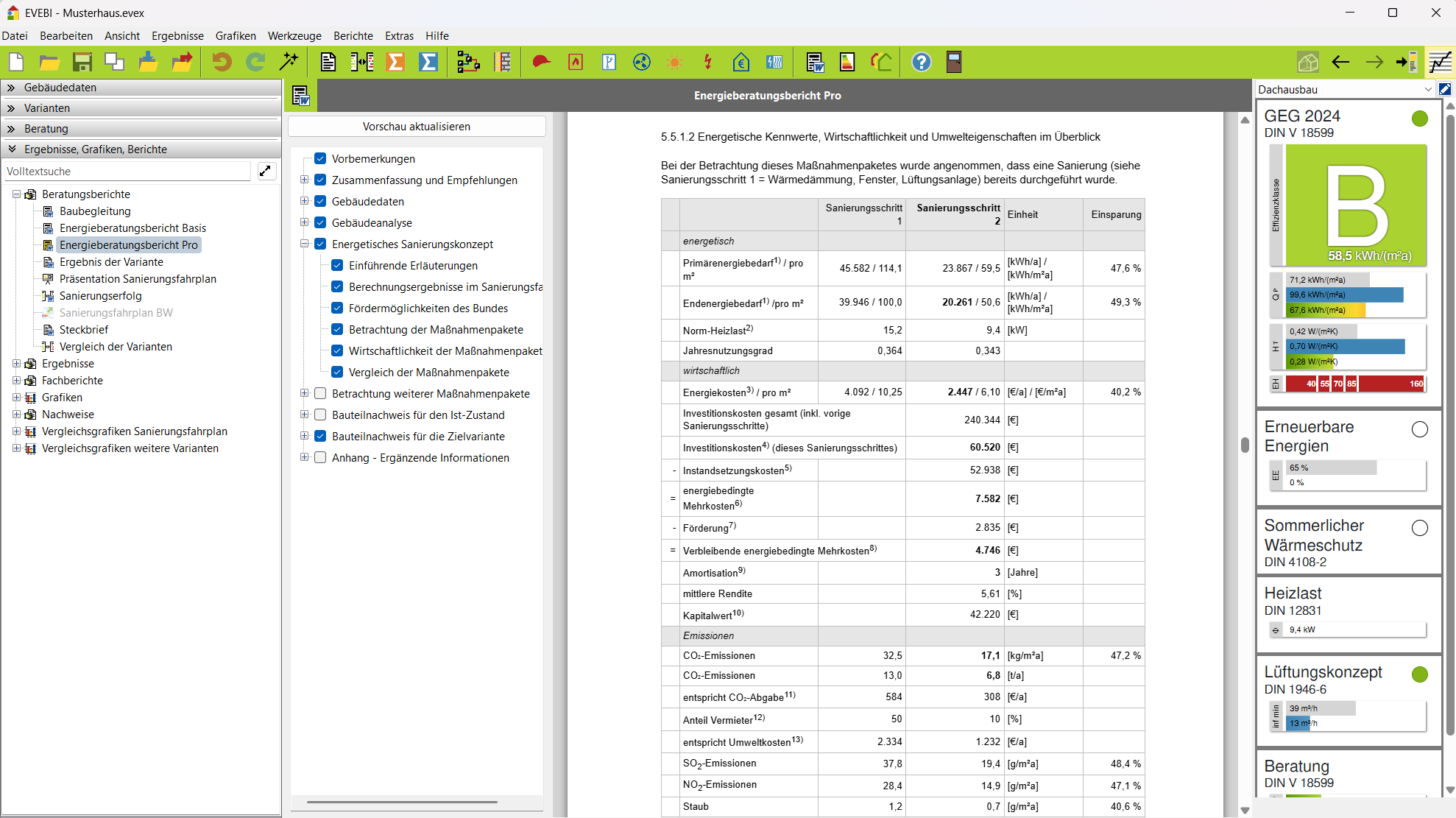Click the orange sun solar icon
This screenshot has height=818, width=1456.
click(x=674, y=63)
